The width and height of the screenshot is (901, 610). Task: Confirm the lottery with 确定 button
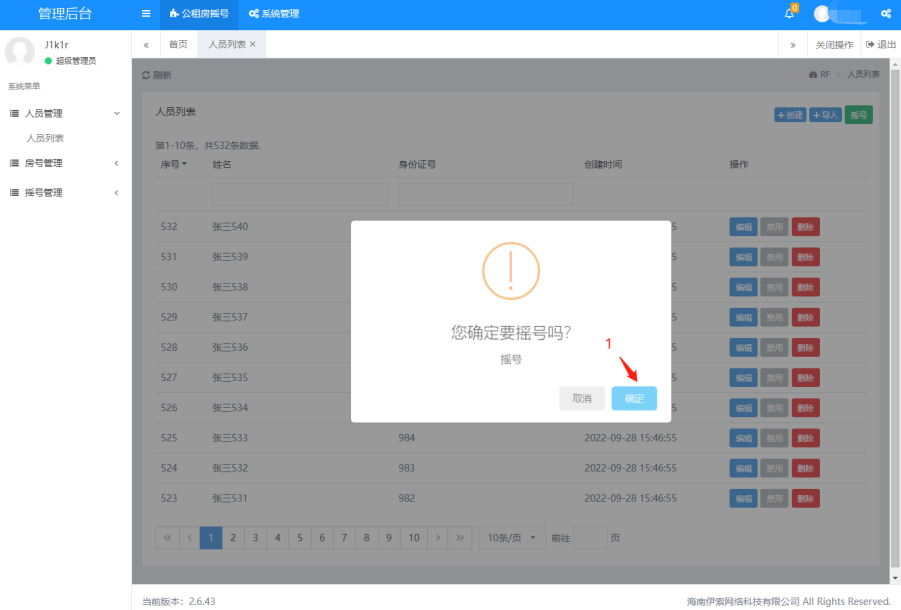[634, 398]
